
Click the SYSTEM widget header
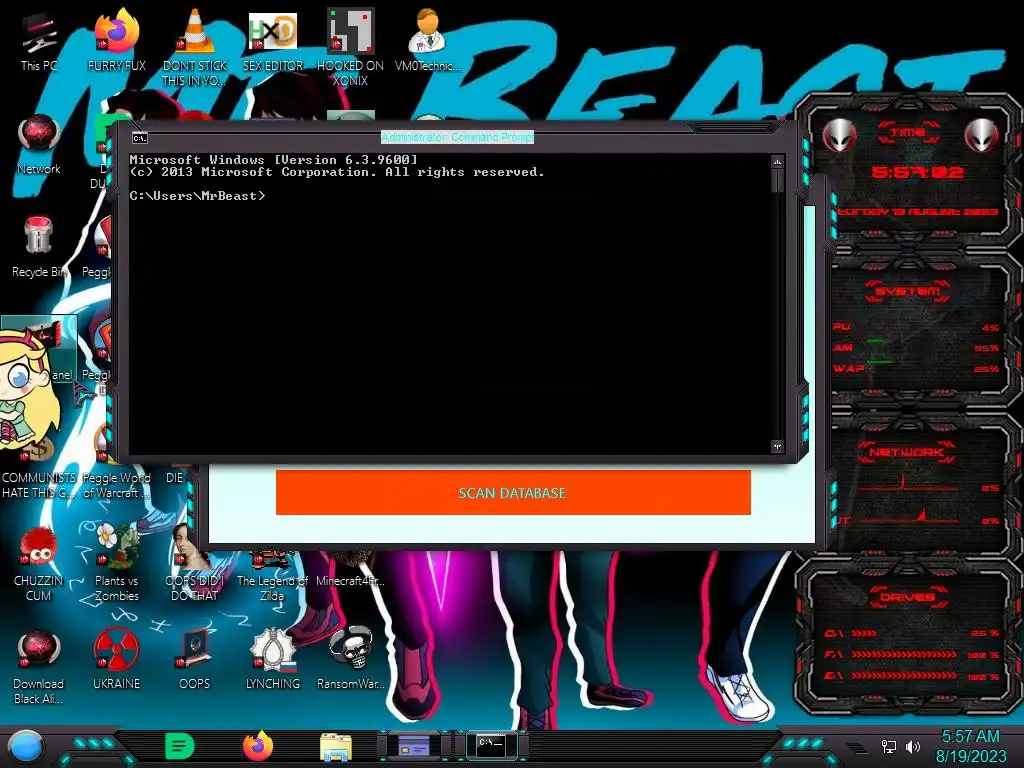click(x=908, y=291)
